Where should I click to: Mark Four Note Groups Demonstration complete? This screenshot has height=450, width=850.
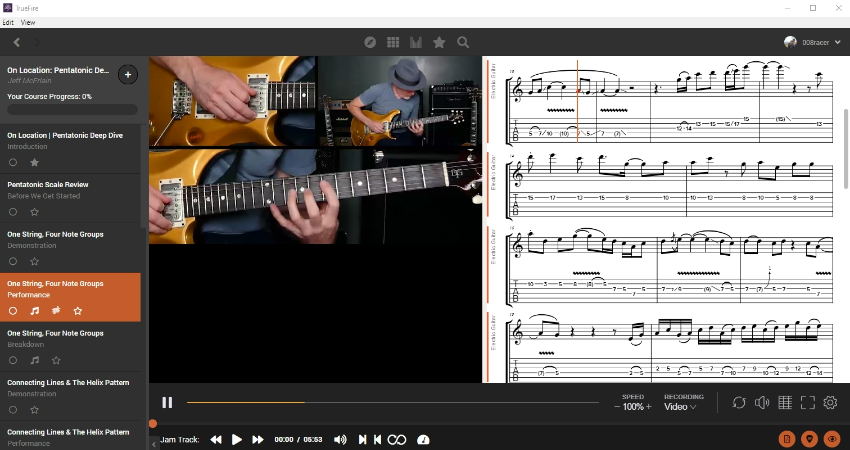pyautogui.click(x=13, y=261)
